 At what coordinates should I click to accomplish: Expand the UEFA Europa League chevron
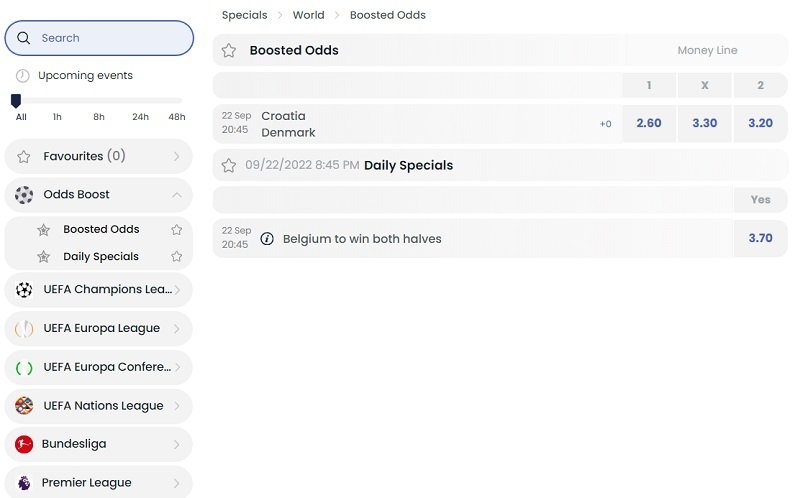(x=176, y=329)
